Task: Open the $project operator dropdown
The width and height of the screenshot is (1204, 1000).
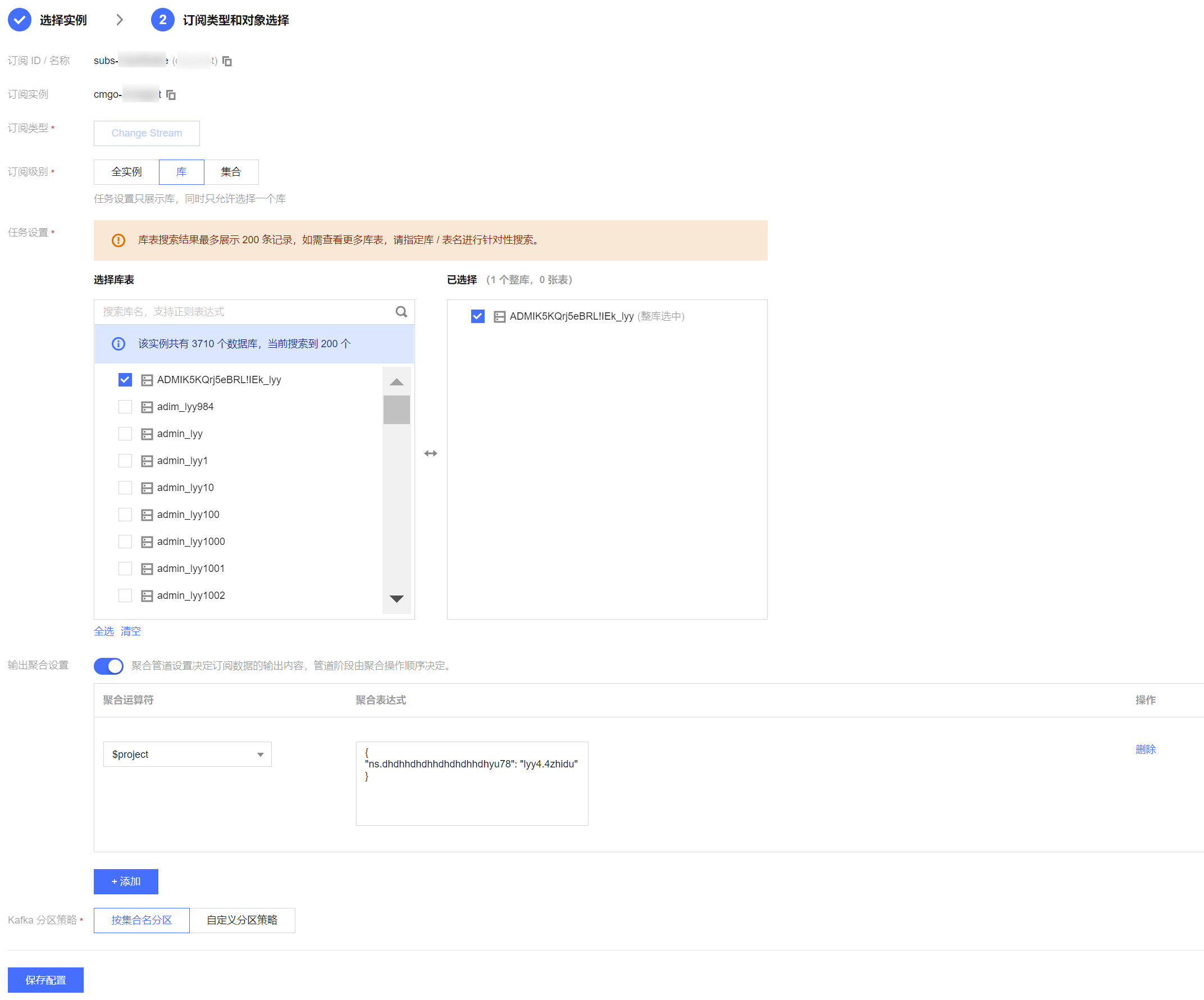Action: [x=187, y=754]
